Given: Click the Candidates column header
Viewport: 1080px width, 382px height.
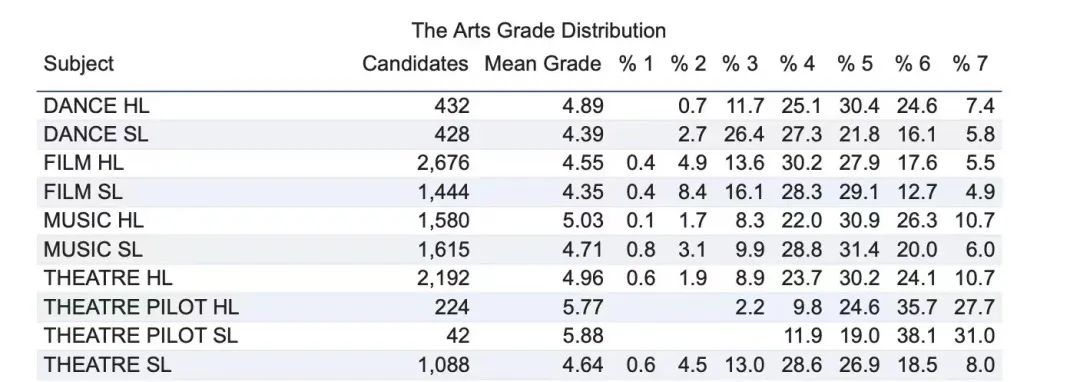Looking at the screenshot, I should [415, 64].
